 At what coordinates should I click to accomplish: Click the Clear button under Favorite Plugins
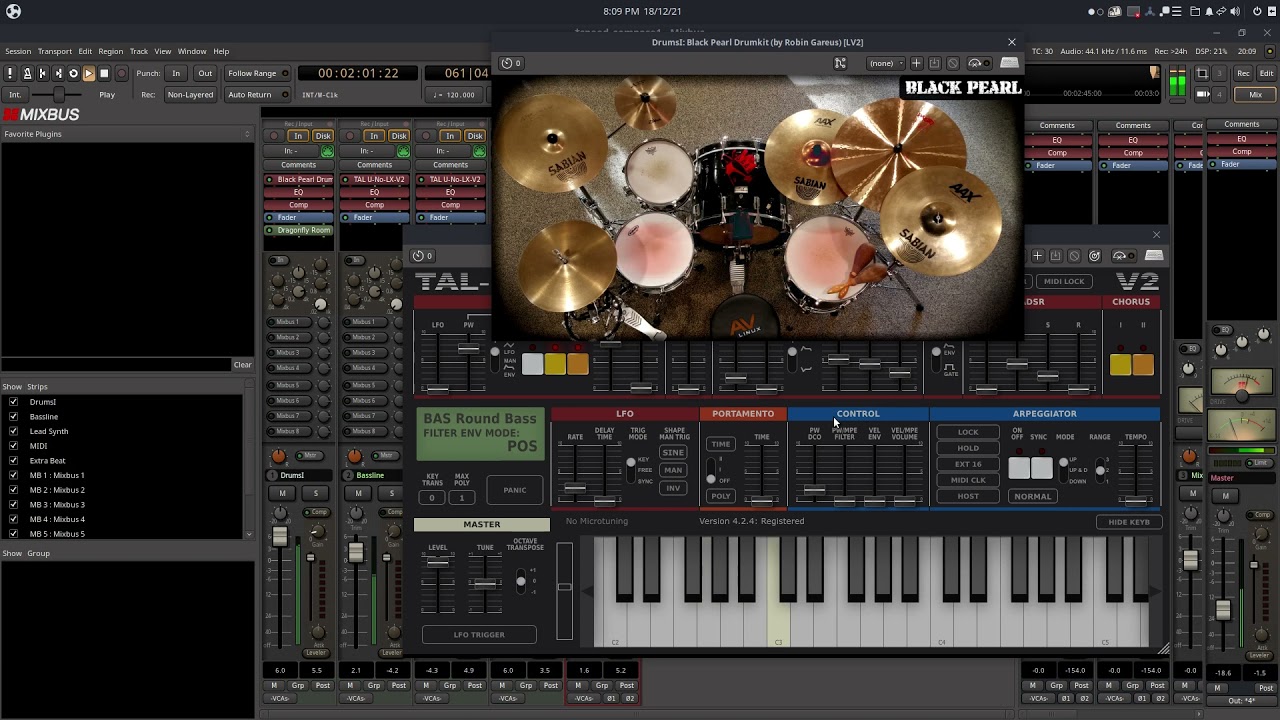coord(243,365)
